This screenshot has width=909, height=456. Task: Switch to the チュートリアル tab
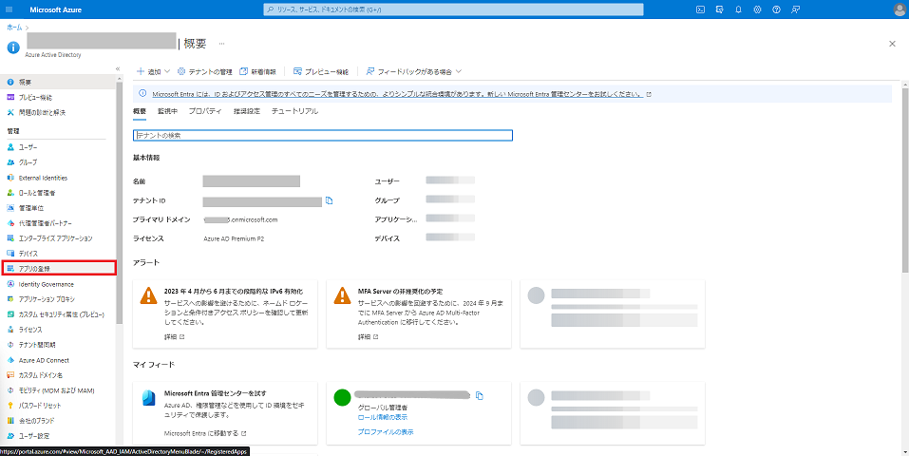pos(294,111)
